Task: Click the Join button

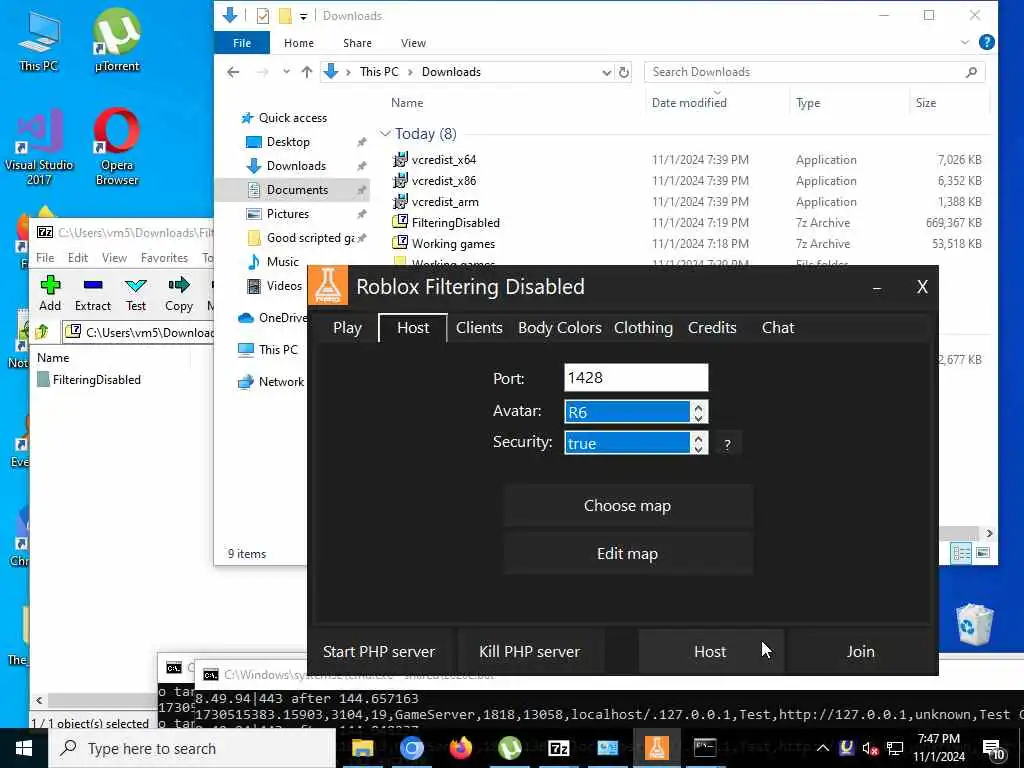Action: [x=860, y=652]
